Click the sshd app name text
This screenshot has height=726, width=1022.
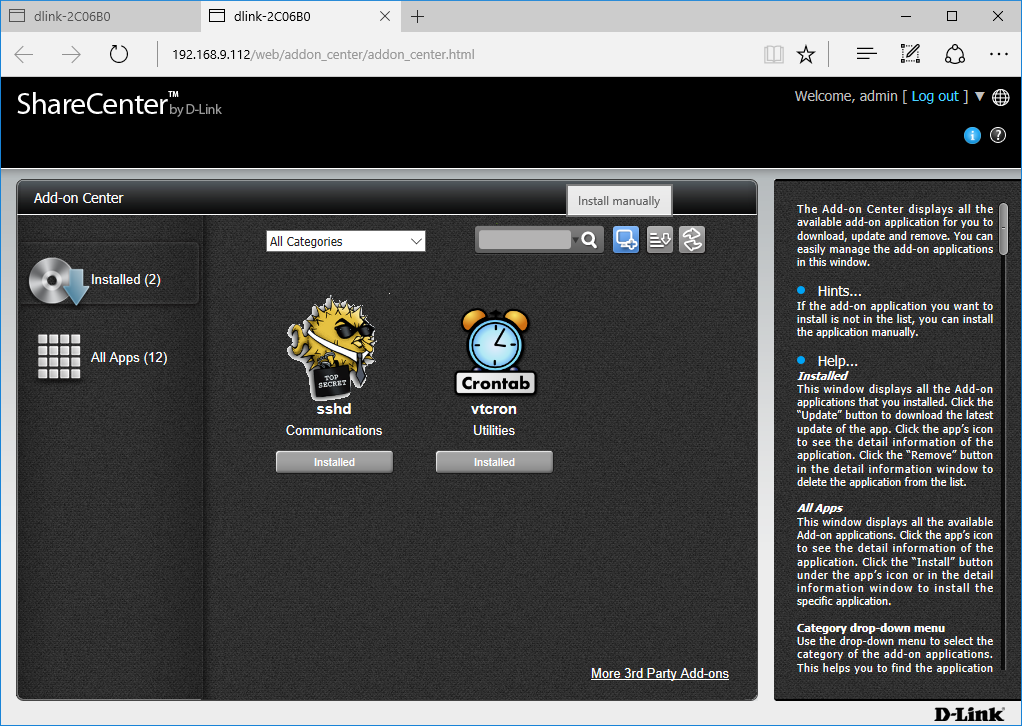(x=334, y=409)
